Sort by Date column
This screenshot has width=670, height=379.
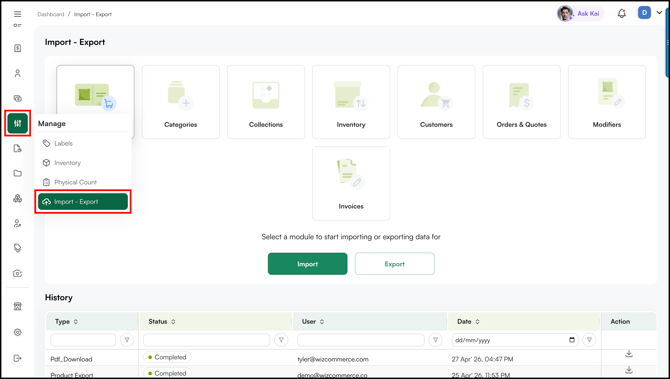(477, 322)
